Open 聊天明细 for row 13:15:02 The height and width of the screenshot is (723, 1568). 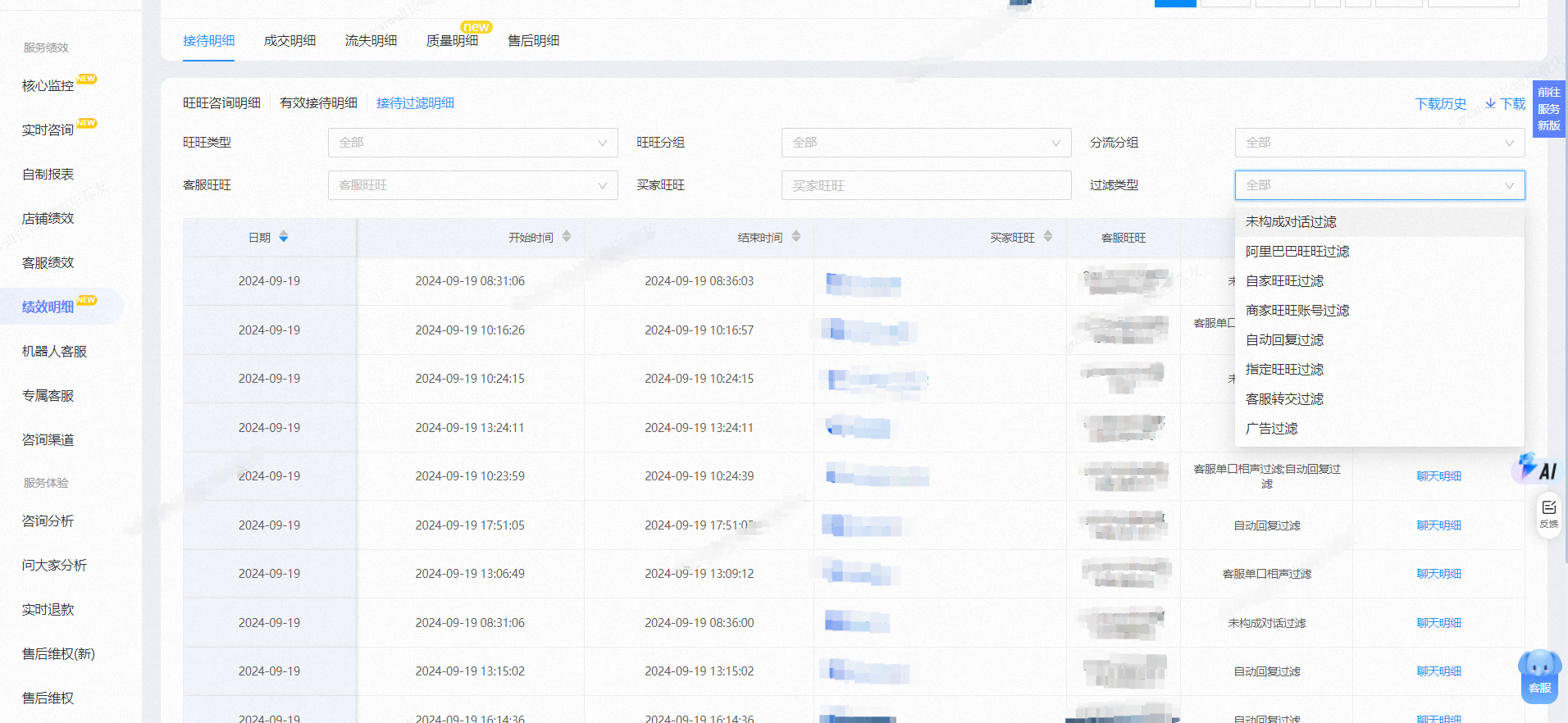[1438, 671]
